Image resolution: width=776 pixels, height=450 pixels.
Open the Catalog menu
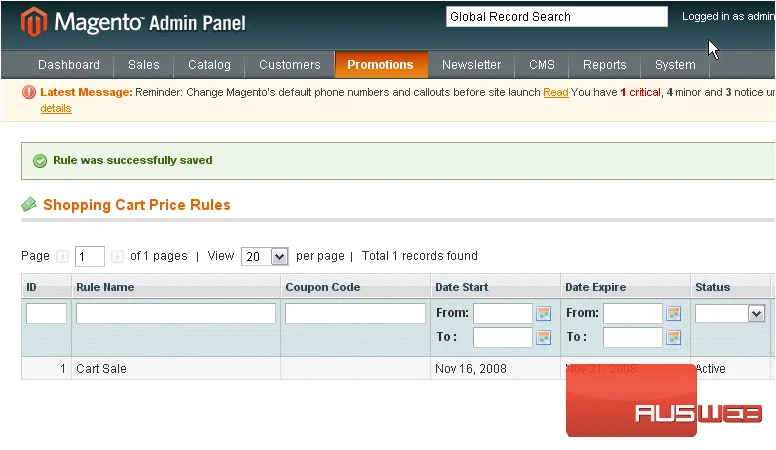[209, 65]
